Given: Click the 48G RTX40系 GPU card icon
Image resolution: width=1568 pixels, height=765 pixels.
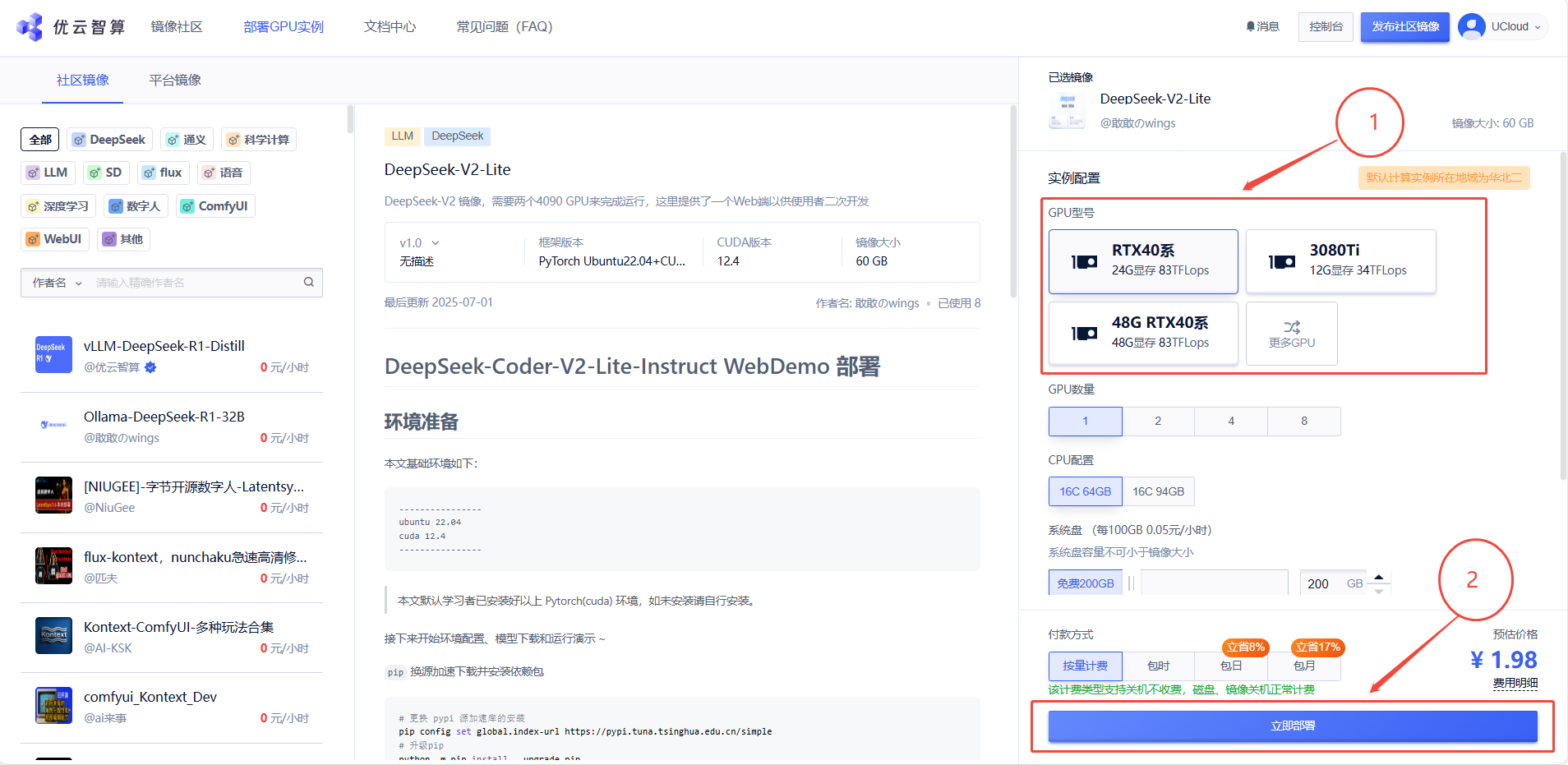Looking at the screenshot, I should [1084, 334].
